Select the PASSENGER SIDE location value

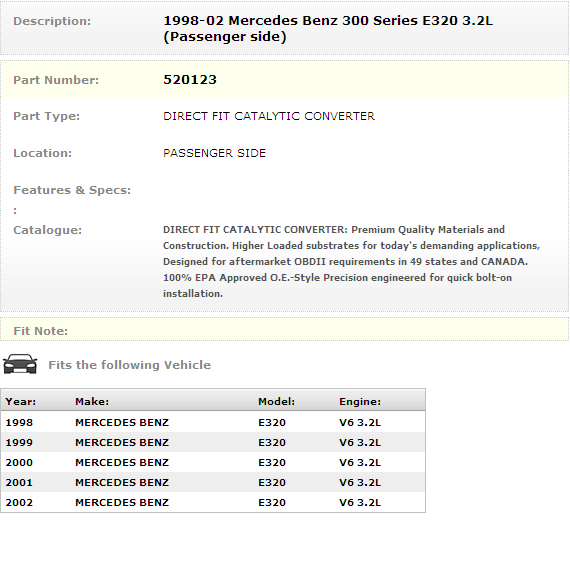click(x=214, y=153)
